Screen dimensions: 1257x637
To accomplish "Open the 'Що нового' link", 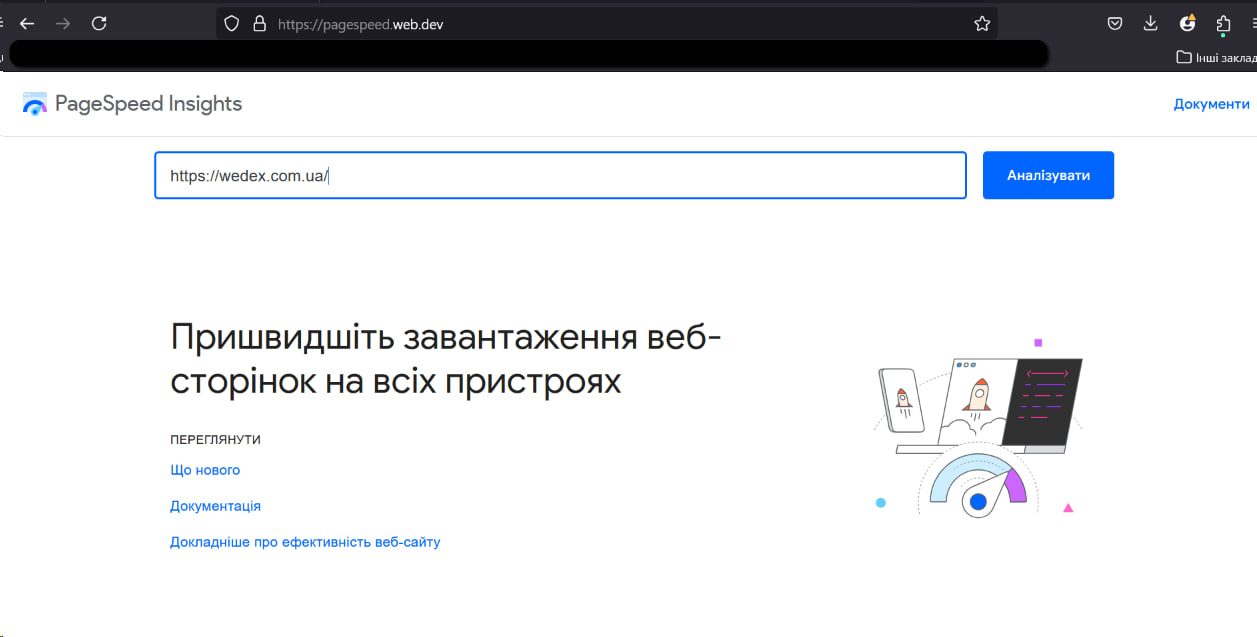I will tap(205, 470).
